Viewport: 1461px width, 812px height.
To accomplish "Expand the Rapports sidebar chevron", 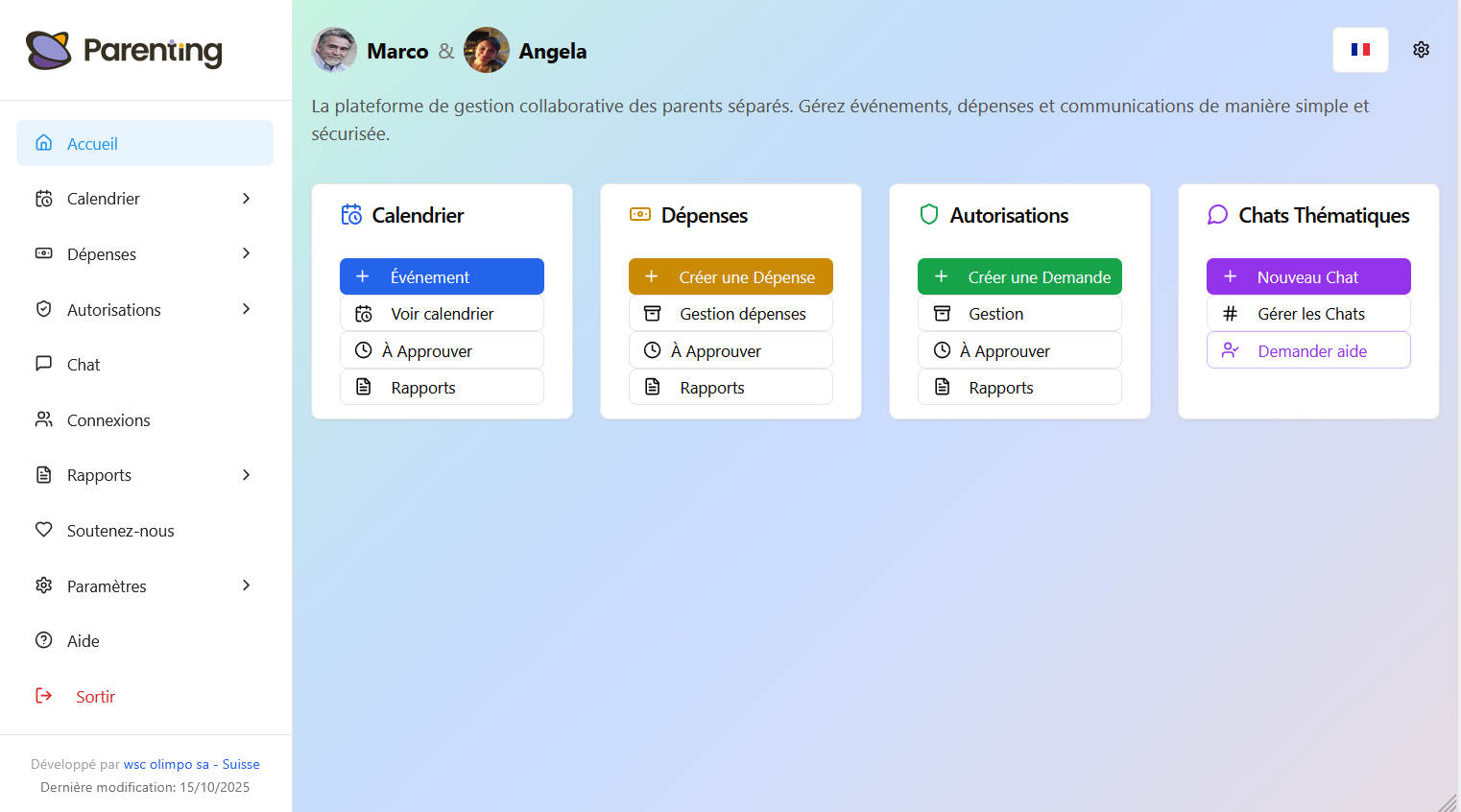I will [246, 475].
